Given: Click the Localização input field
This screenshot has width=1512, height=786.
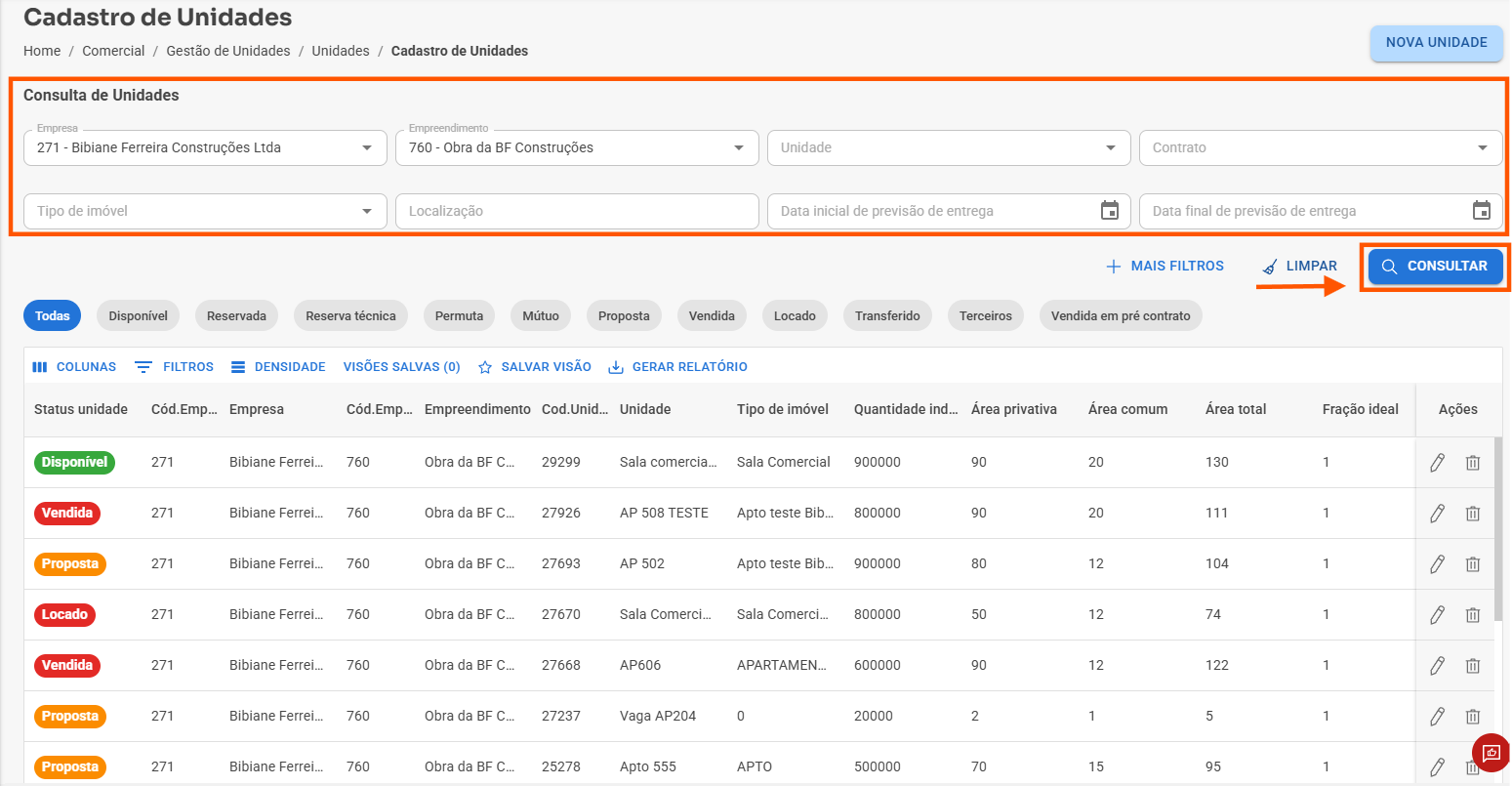Looking at the screenshot, I should coord(577,211).
